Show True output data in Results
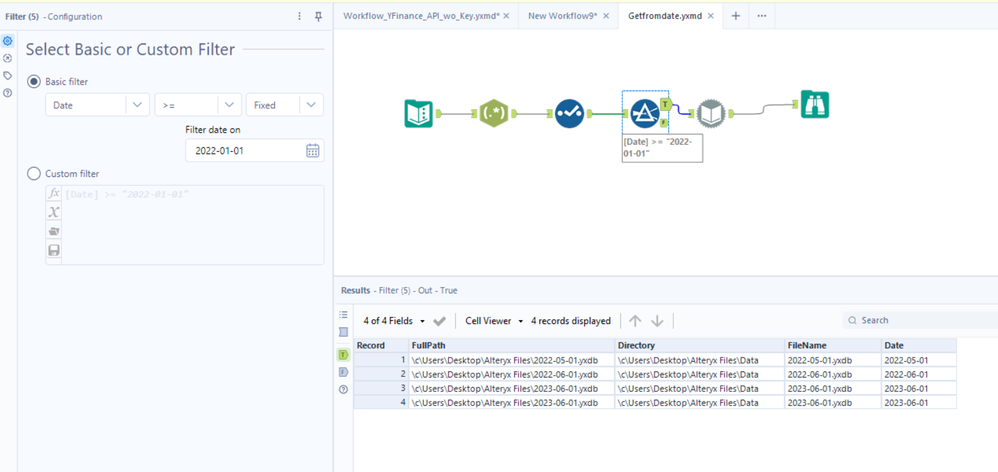Viewport: 998px width, 472px height. (344, 354)
